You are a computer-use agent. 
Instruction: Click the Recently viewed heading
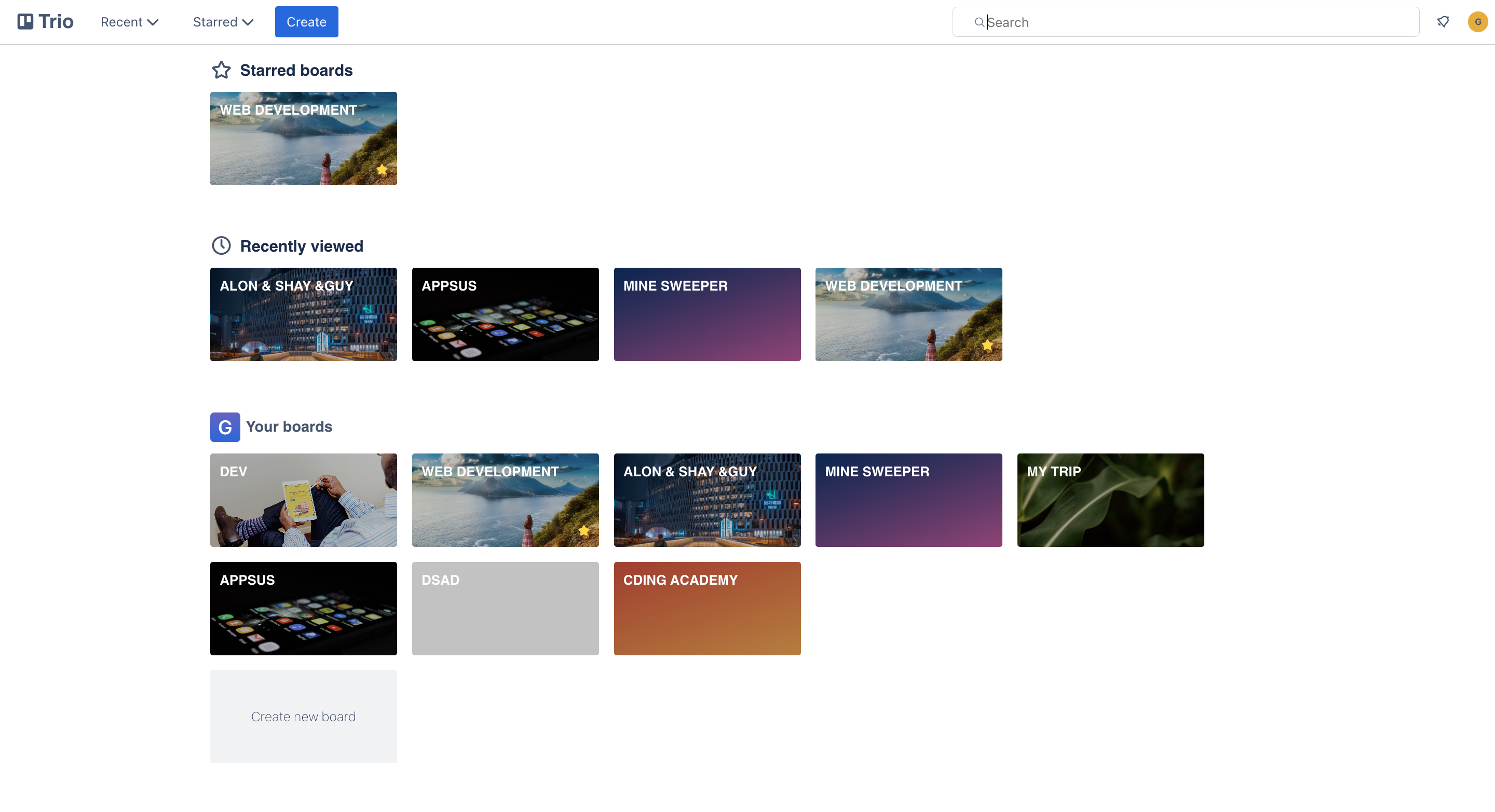click(x=302, y=246)
